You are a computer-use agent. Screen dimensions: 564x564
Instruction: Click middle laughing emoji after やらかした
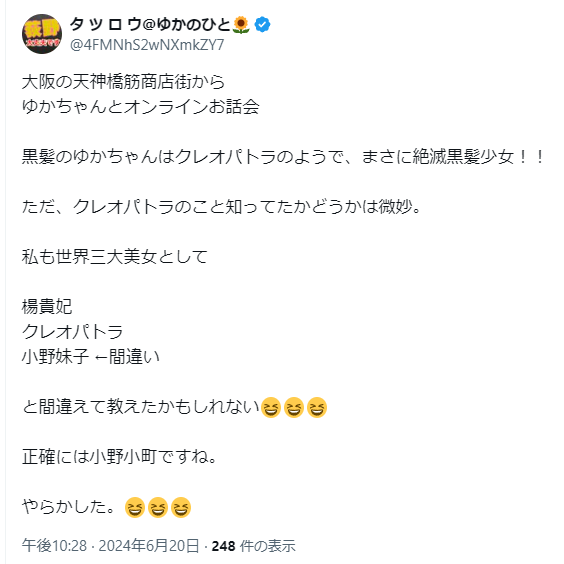tap(158, 508)
